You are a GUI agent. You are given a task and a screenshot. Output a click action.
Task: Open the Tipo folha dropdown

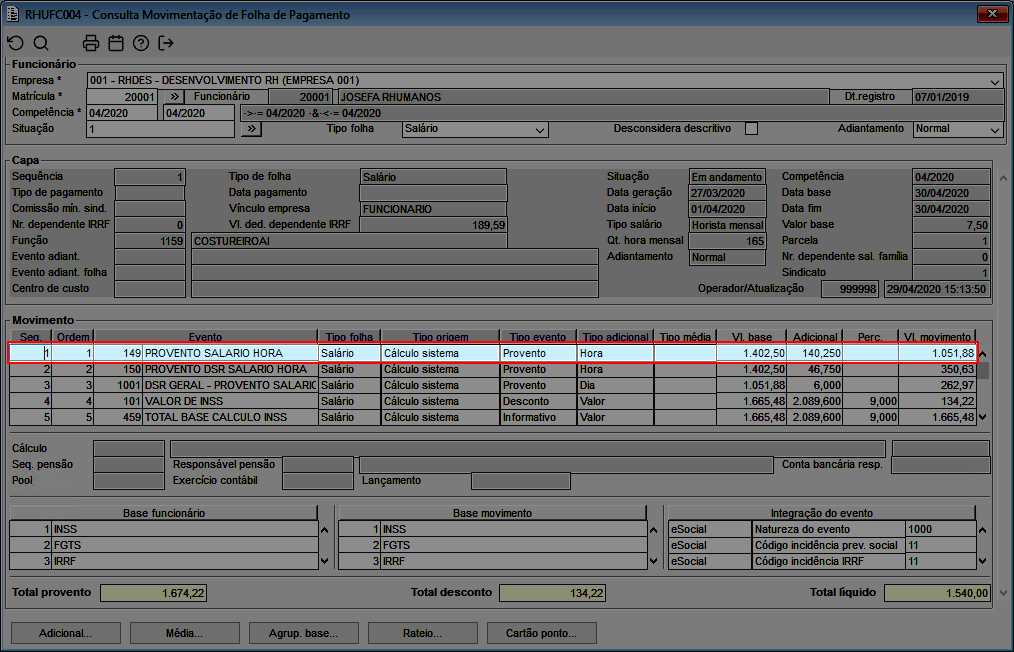click(540, 130)
